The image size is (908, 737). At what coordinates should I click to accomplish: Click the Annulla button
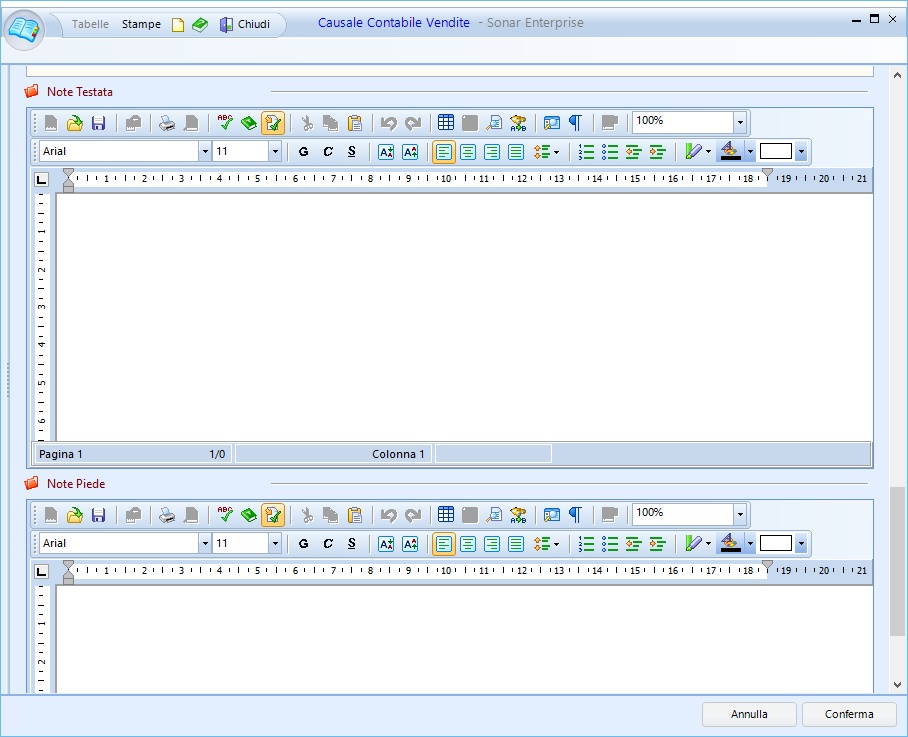[x=749, y=714]
